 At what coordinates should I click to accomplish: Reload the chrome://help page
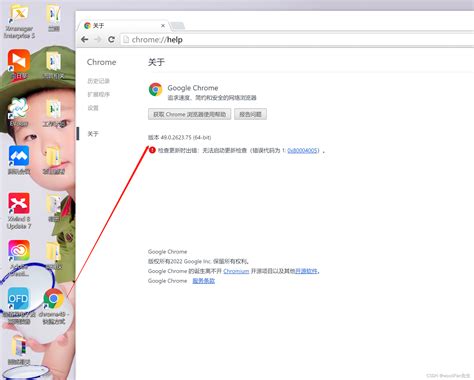coord(111,40)
